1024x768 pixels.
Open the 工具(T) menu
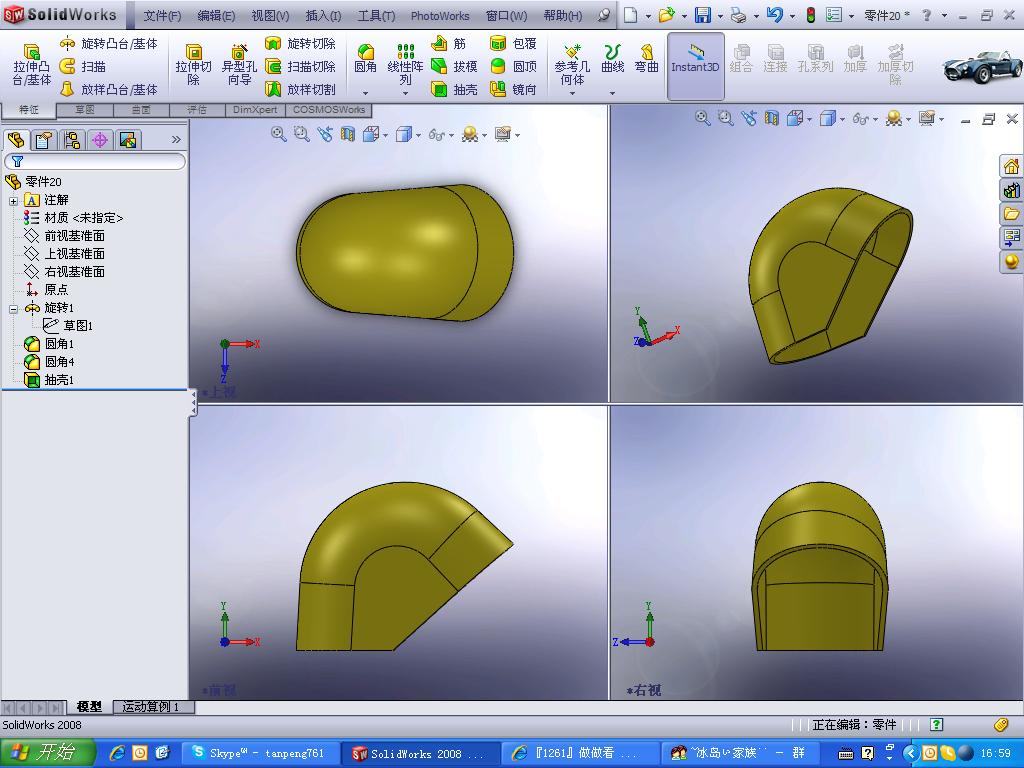[x=376, y=16]
